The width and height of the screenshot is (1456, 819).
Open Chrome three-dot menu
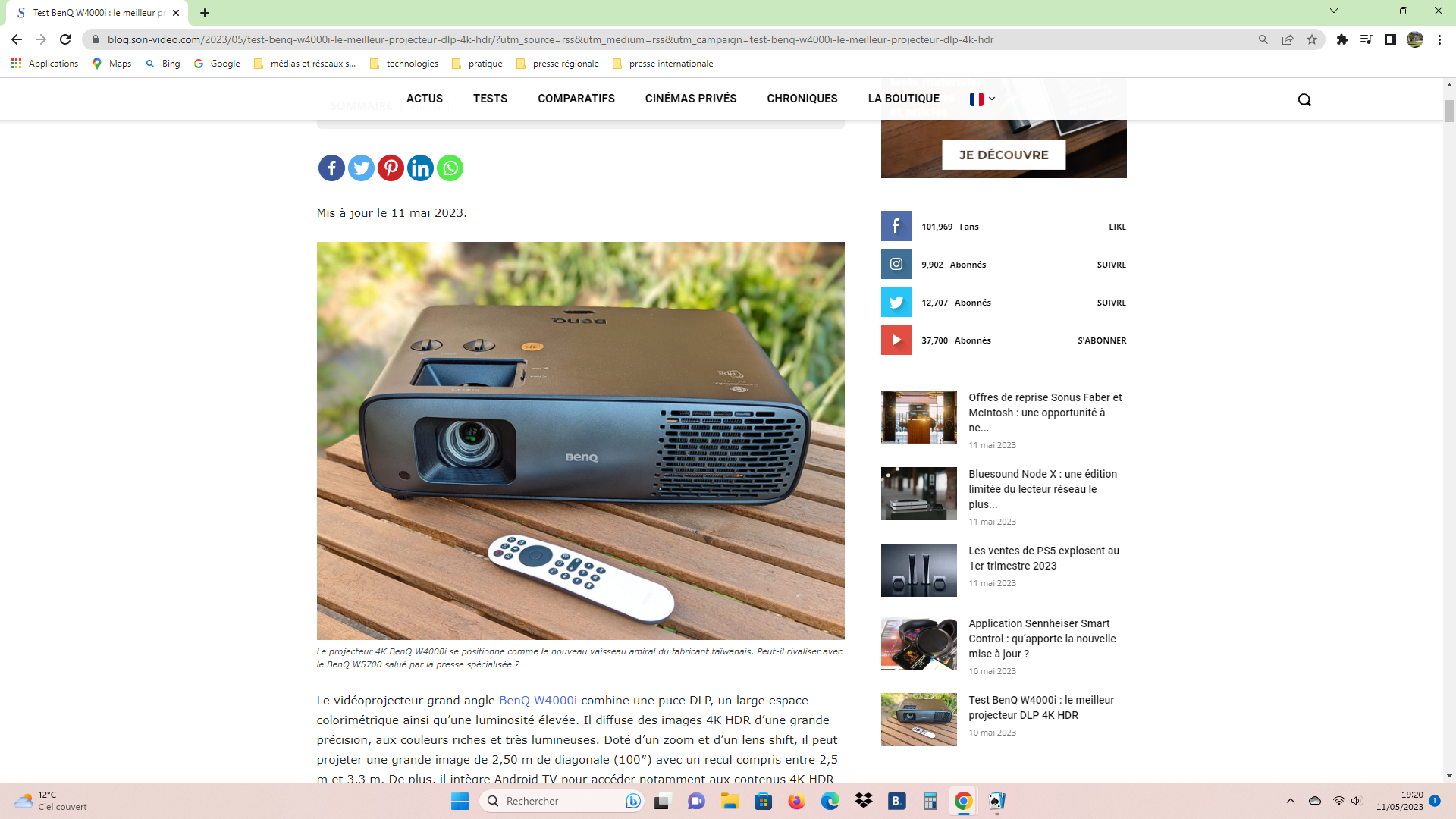[1439, 39]
